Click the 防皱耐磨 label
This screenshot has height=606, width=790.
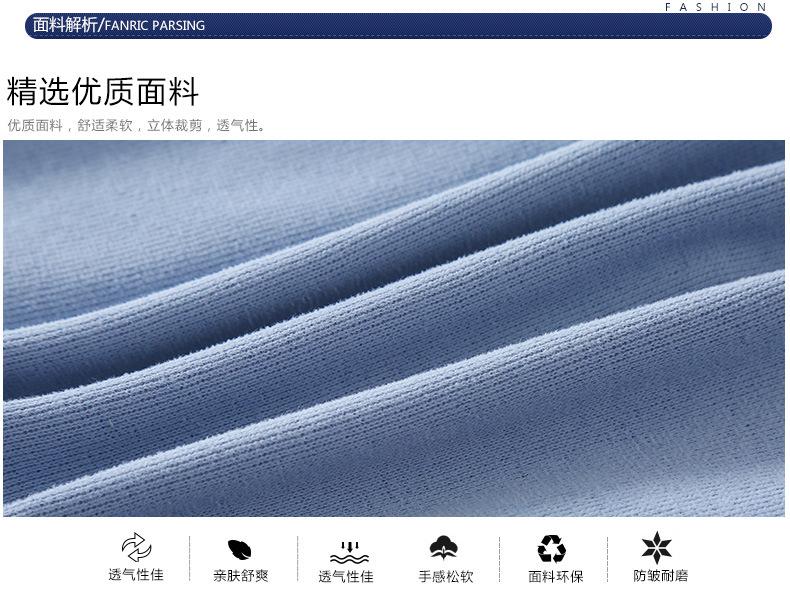661,576
